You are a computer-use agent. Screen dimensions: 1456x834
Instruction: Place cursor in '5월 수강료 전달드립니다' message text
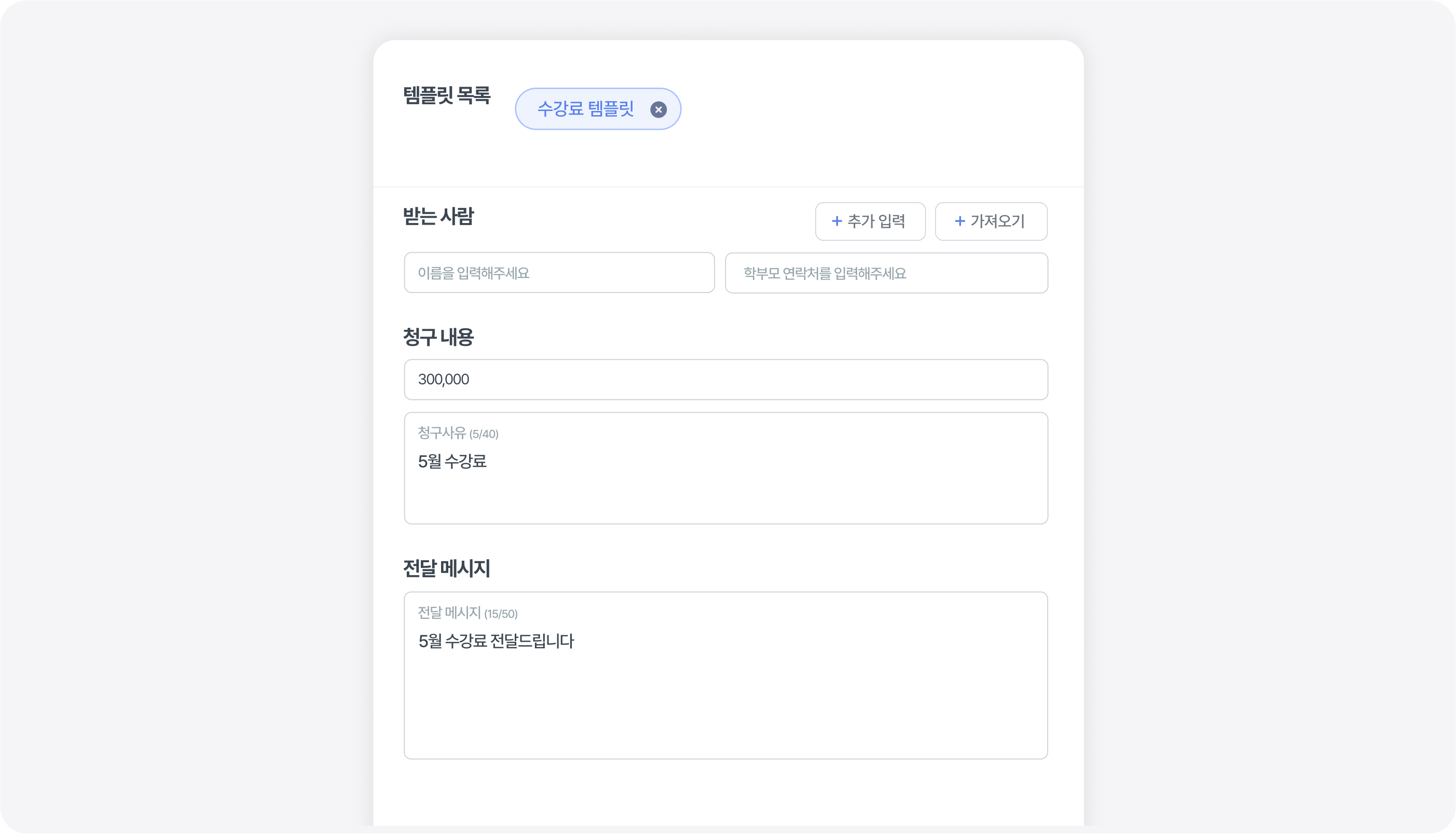(496, 641)
